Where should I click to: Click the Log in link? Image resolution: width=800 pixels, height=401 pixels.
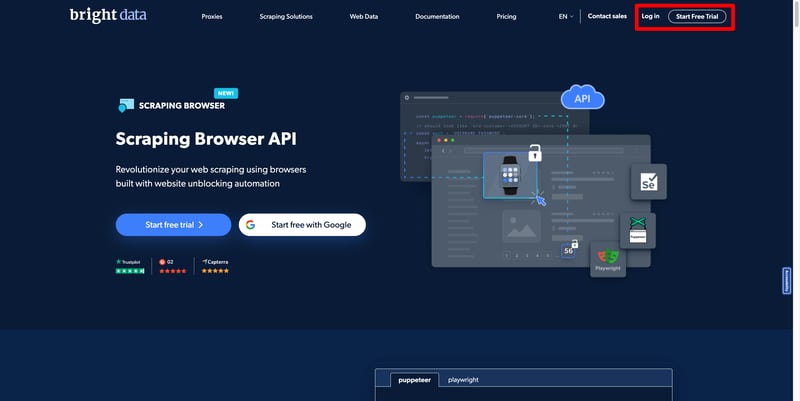coord(650,17)
